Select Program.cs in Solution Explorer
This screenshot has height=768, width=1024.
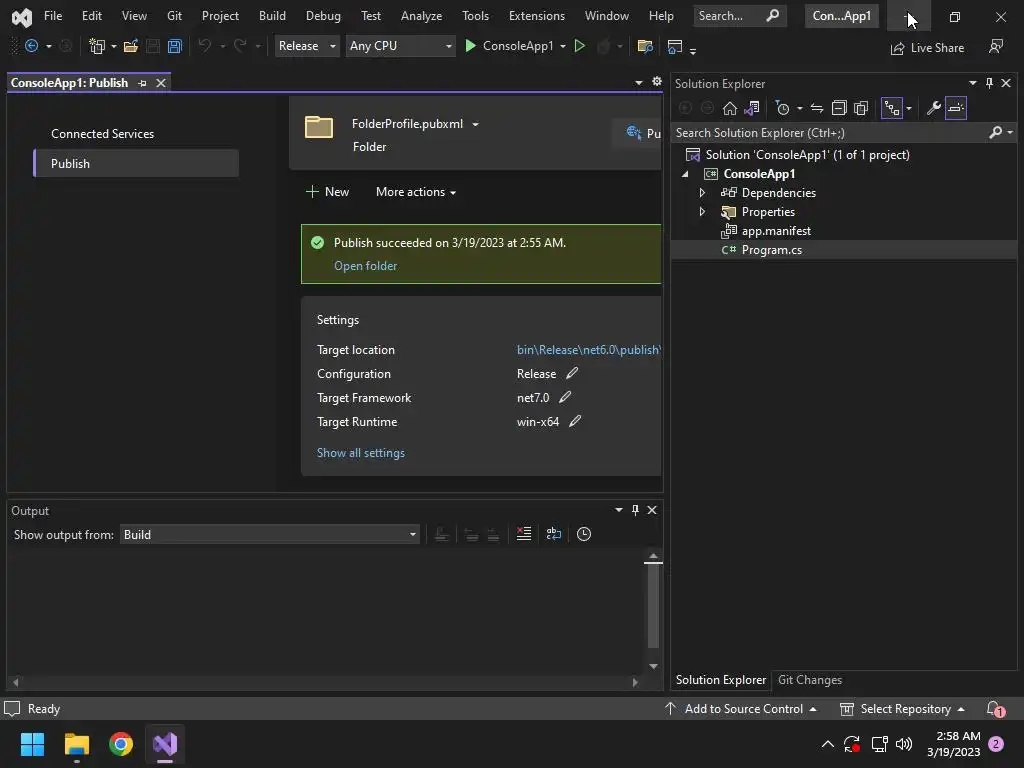point(771,249)
